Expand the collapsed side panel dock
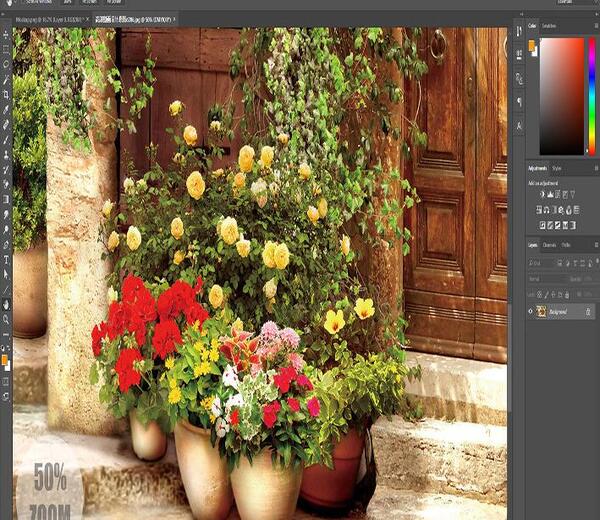The image size is (600, 520). [521, 14]
